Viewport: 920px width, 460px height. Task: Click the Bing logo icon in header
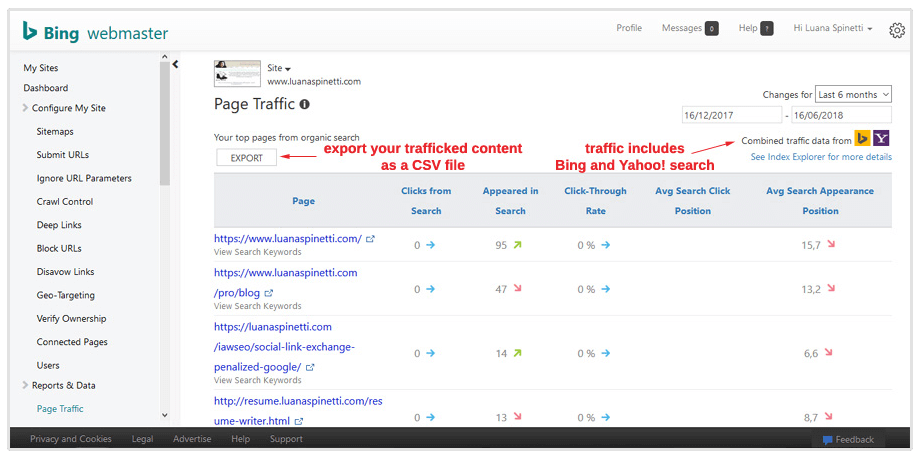pyautogui.click(x=31, y=32)
